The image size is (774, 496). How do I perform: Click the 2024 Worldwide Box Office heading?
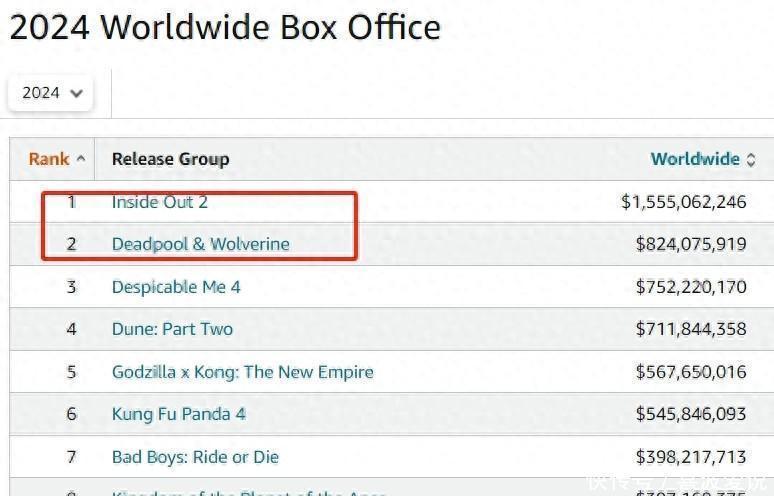(x=225, y=27)
